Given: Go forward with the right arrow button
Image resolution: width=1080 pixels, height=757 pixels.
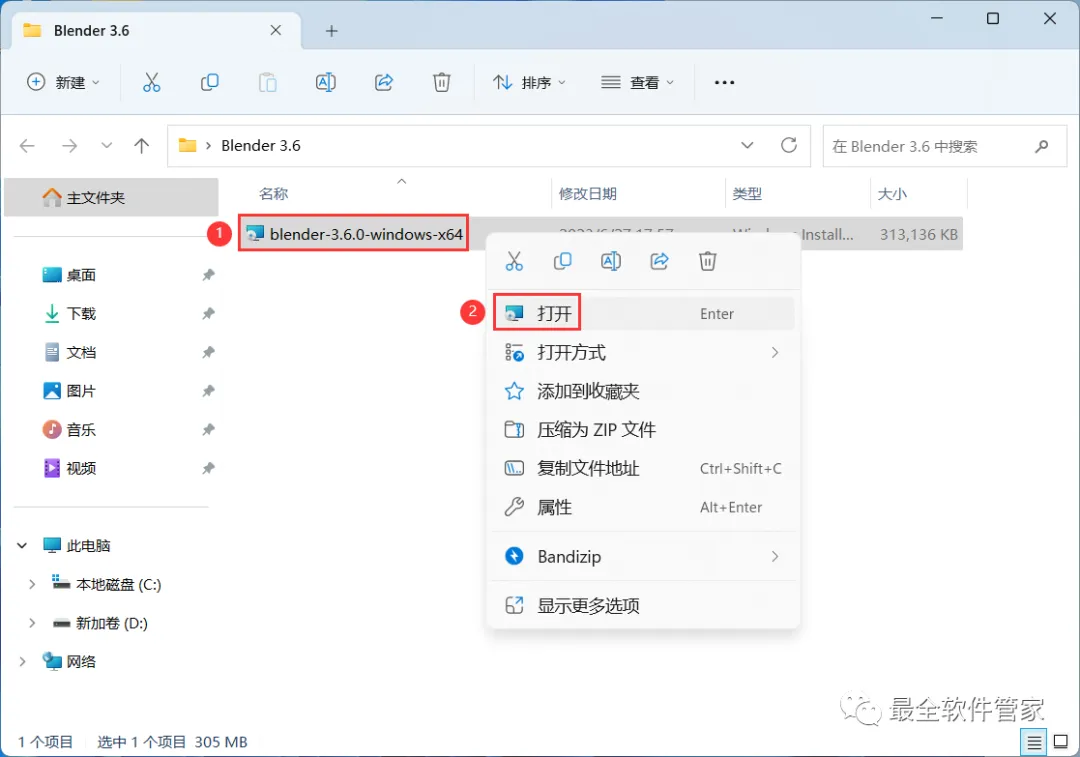Looking at the screenshot, I should click(70, 145).
